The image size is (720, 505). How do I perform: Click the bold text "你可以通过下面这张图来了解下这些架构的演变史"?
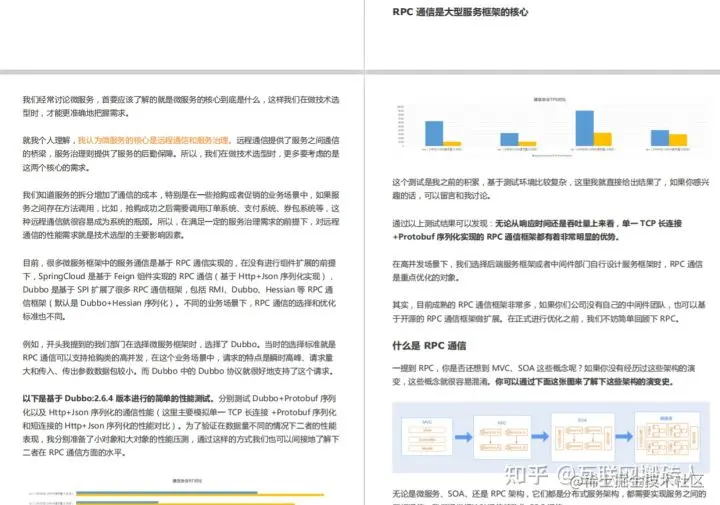click(584, 382)
